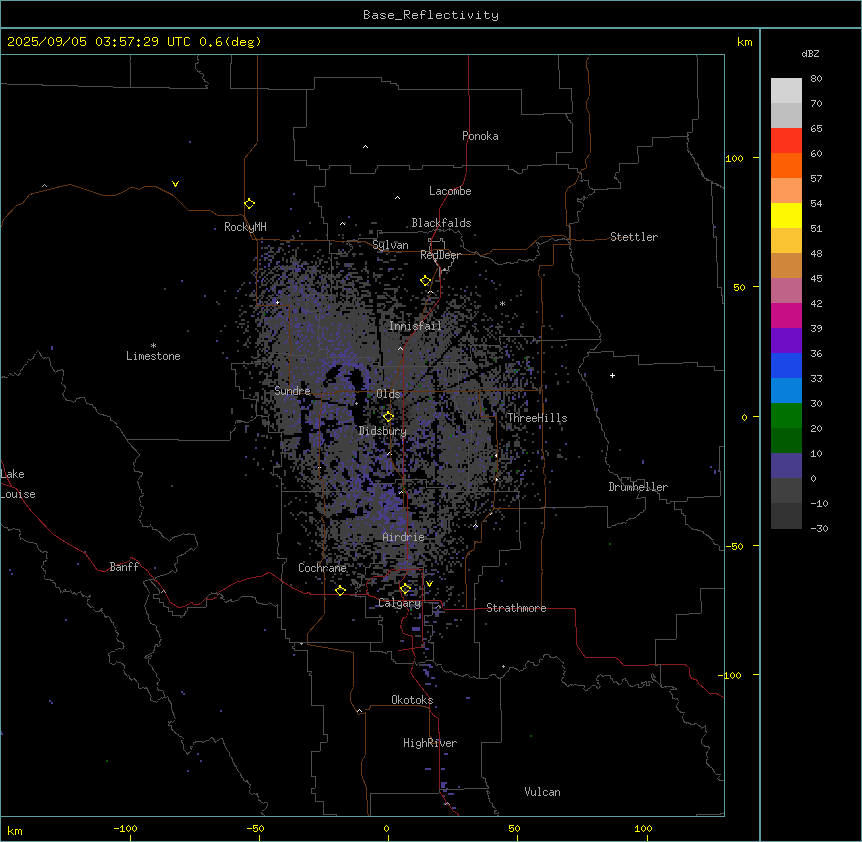Pick the magenta swatch in the dBZ legend
862x842 pixels.
tap(786, 315)
